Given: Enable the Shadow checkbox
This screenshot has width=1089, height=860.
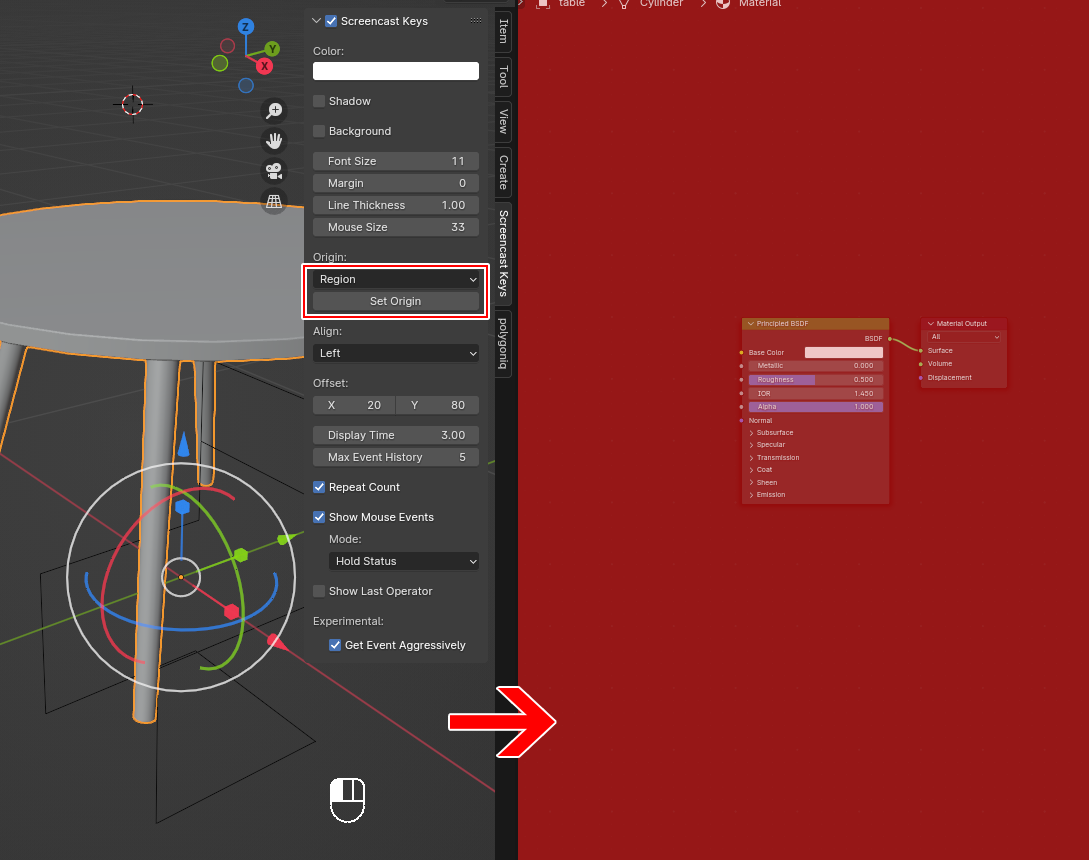Looking at the screenshot, I should [319, 101].
